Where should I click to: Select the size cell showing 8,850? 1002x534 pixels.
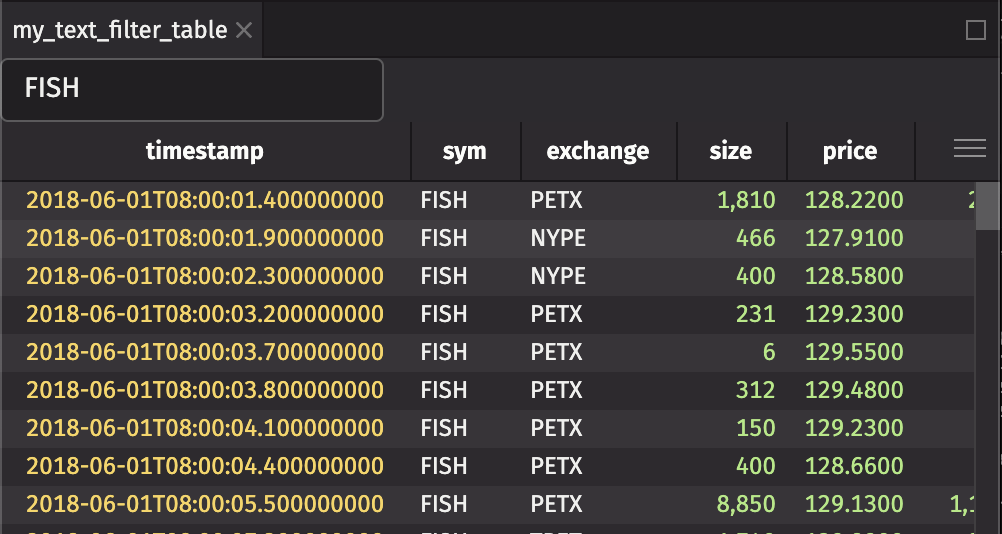pyautogui.click(x=746, y=504)
